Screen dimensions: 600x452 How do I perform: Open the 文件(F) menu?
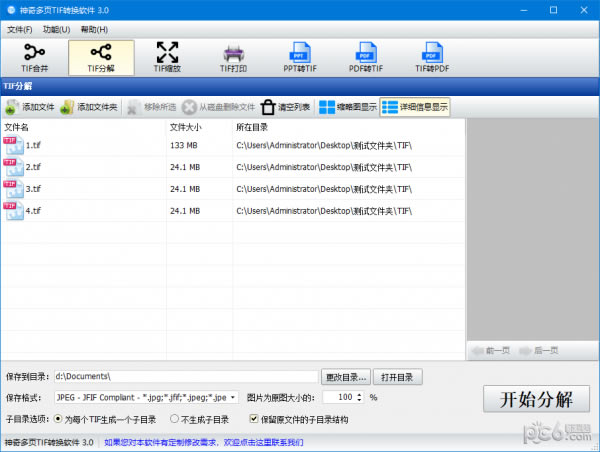click(20, 29)
